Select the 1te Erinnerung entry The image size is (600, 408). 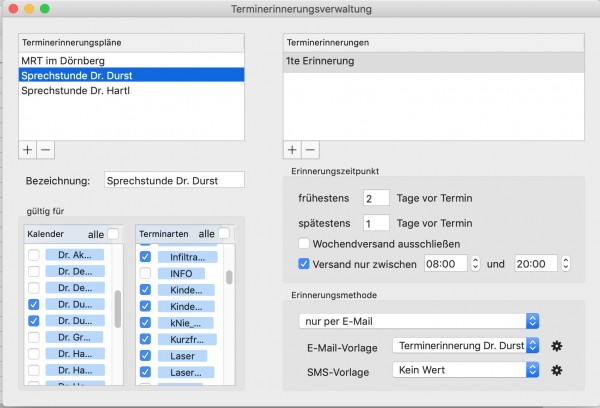[434, 61]
